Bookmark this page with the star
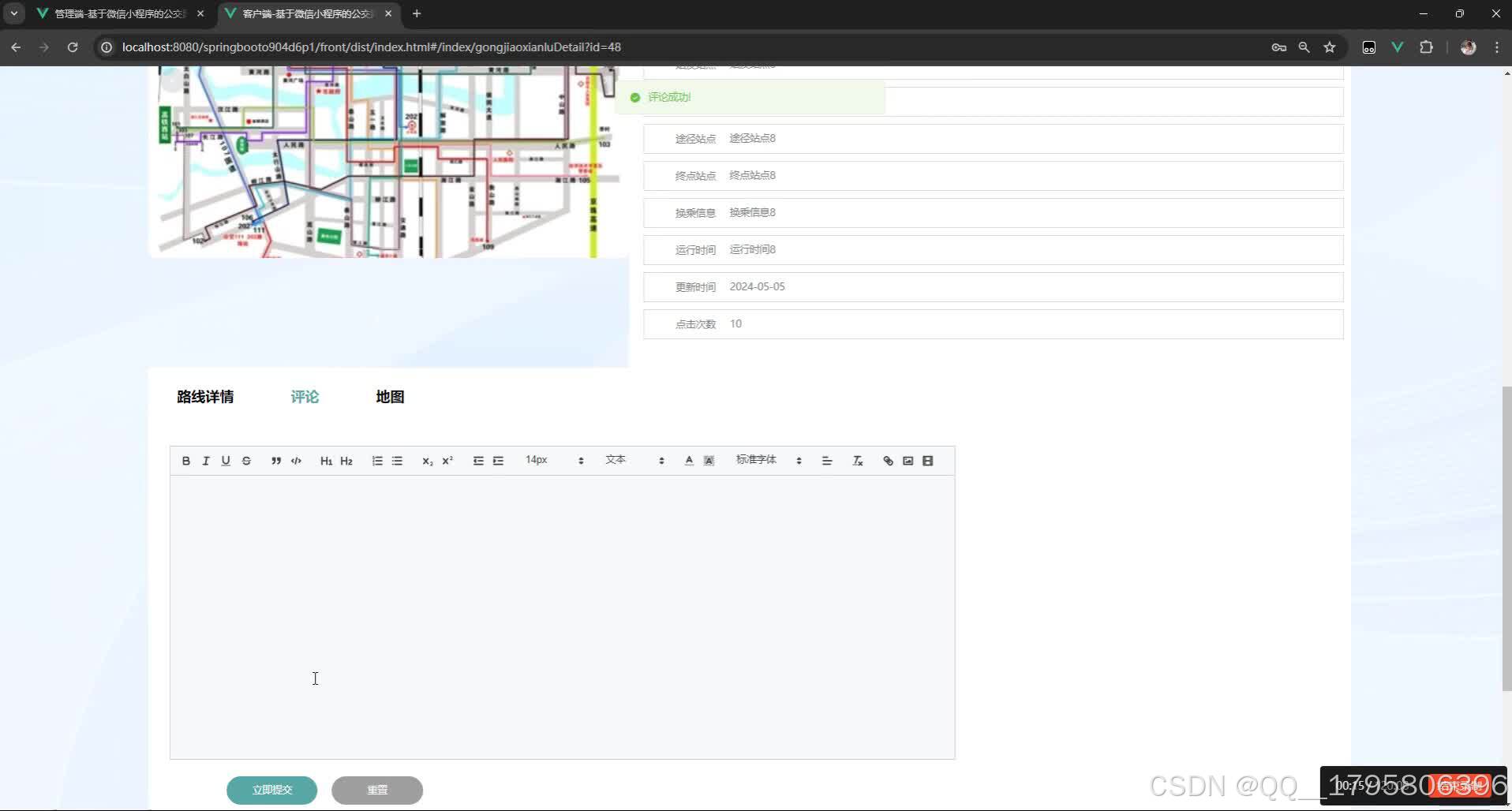This screenshot has height=811, width=1512. point(1330,47)
